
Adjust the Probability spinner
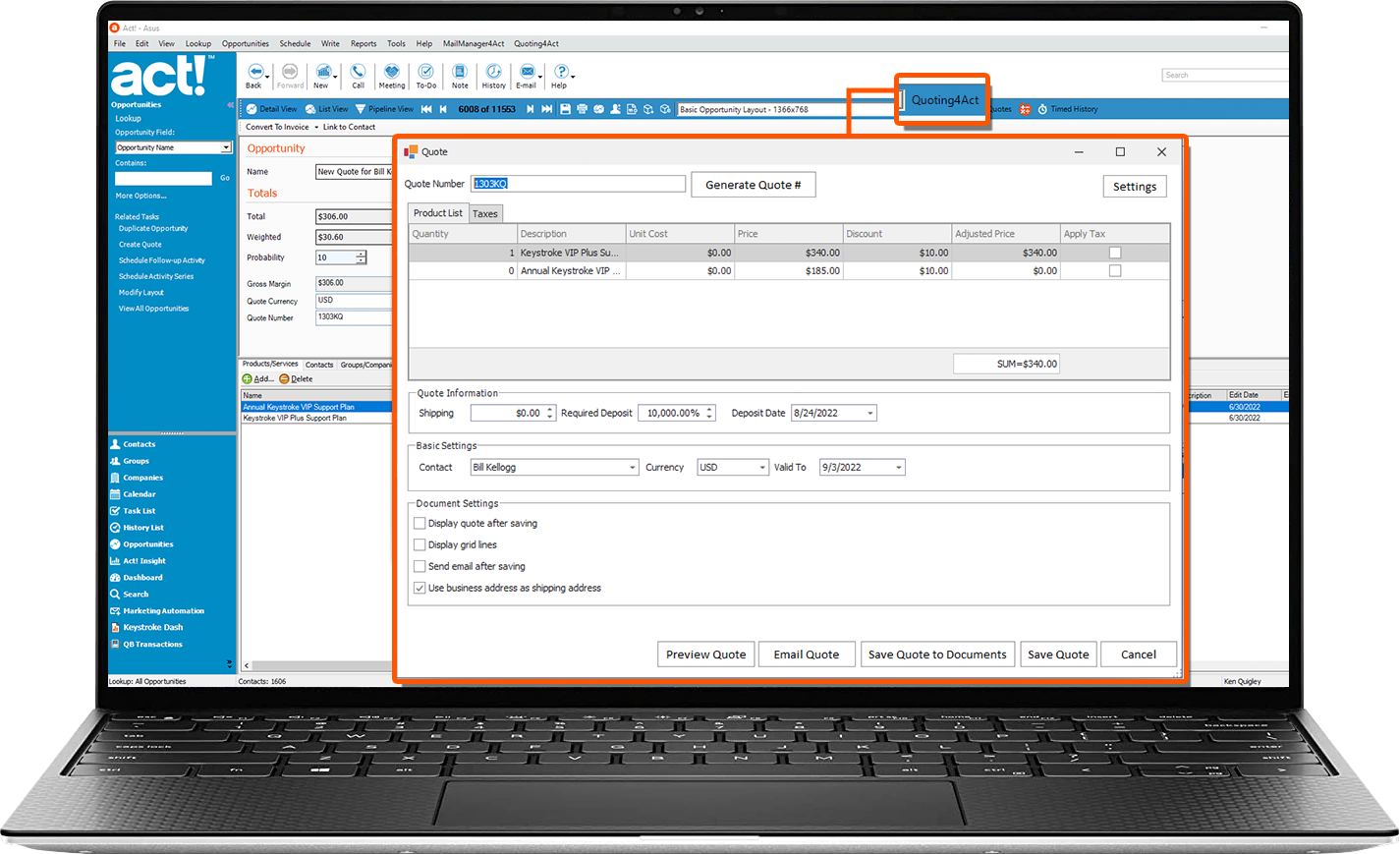pyautogui.click(x=361, y=257)
